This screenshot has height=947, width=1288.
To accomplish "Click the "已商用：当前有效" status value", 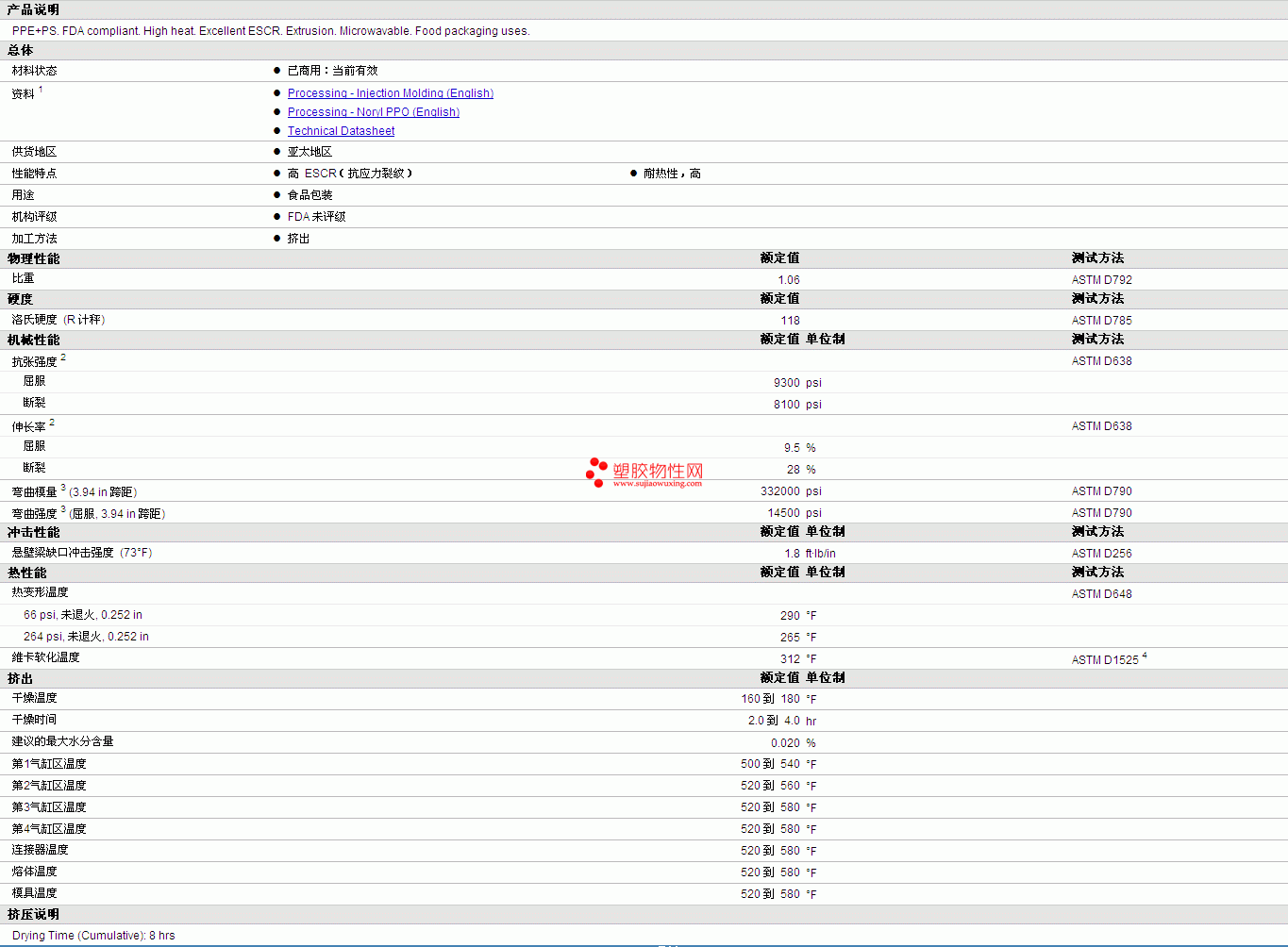I will [332, 71].
